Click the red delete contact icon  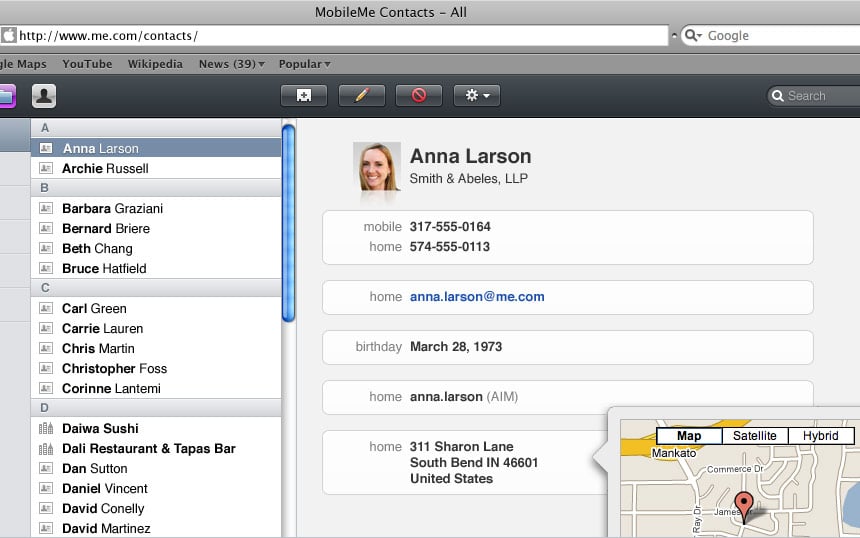(x=418, y=95)
